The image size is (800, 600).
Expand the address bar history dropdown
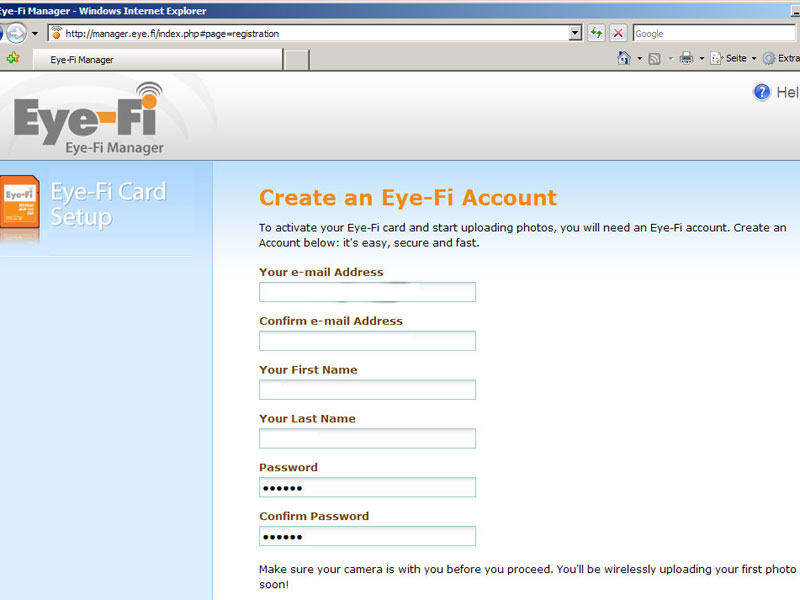click(575, 34)
